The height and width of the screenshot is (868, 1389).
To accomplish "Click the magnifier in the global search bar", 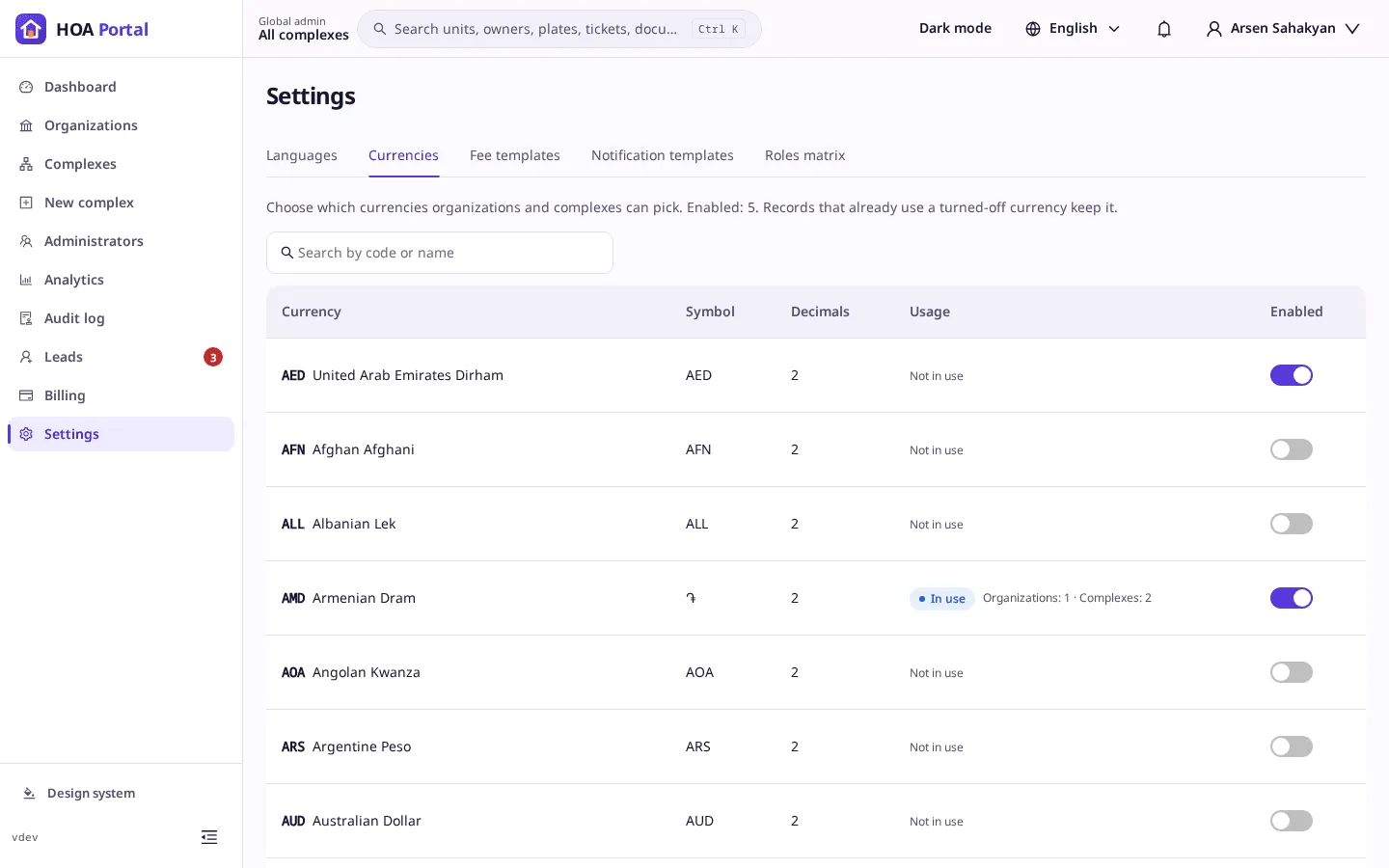I will pos(380,29).
